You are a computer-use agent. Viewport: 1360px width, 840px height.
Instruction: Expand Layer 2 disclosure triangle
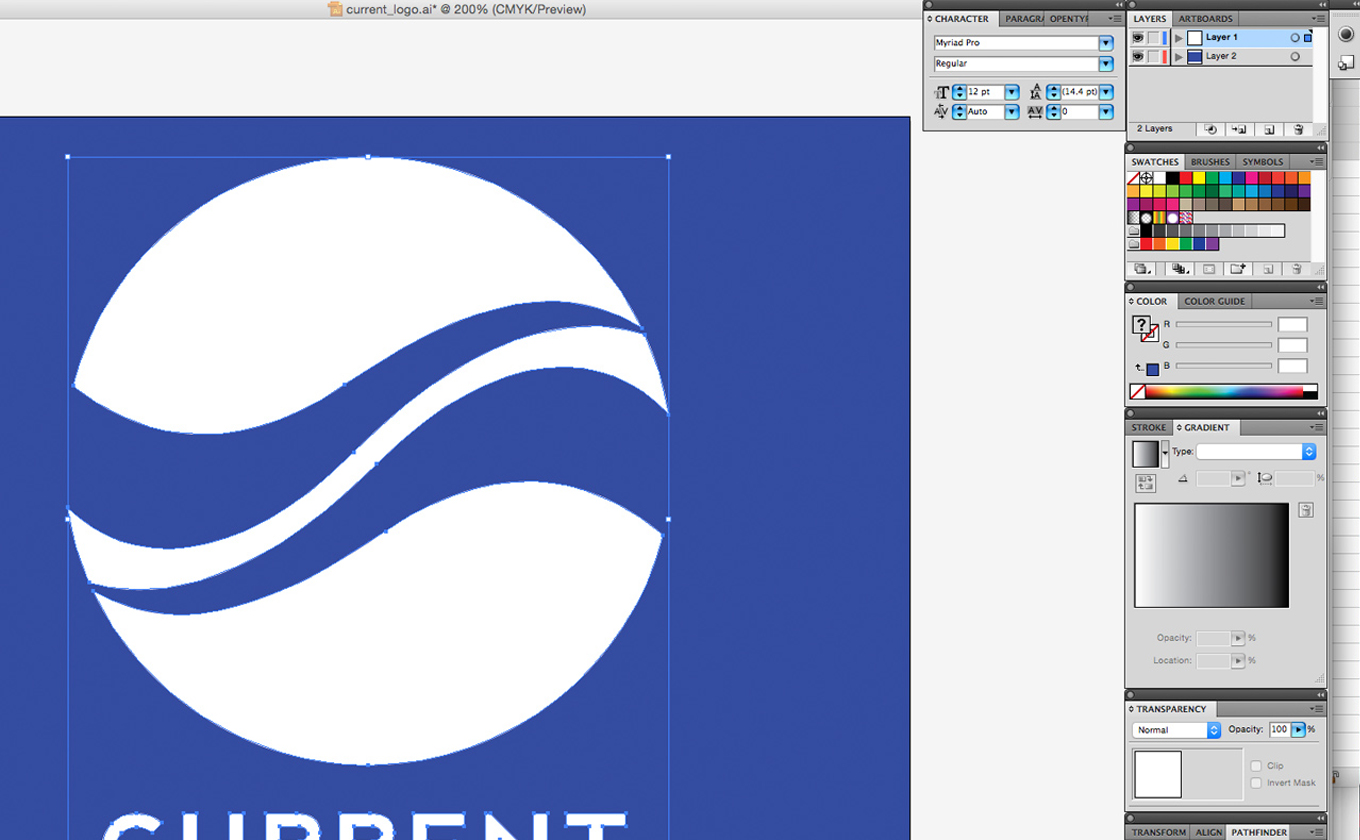[x=1178, y=57]
